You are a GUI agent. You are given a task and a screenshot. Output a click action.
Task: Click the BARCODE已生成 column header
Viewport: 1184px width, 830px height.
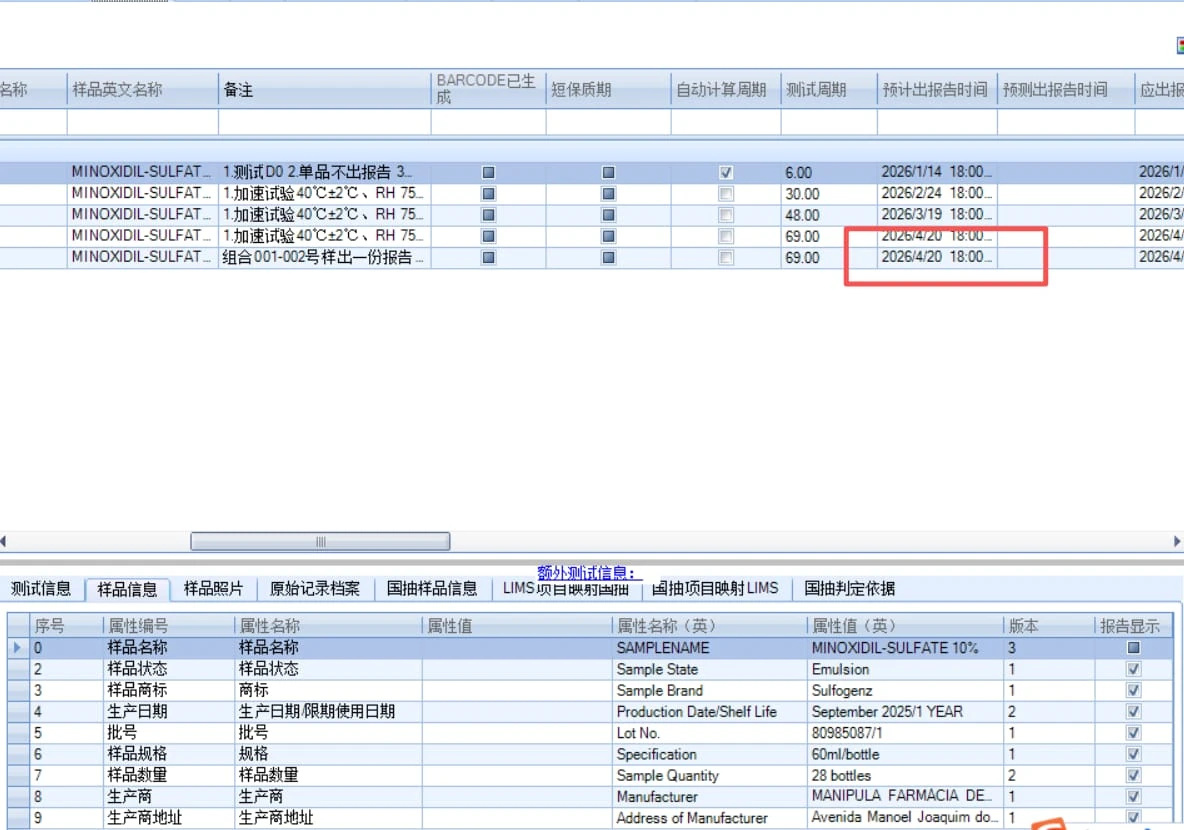pos(489,89)
